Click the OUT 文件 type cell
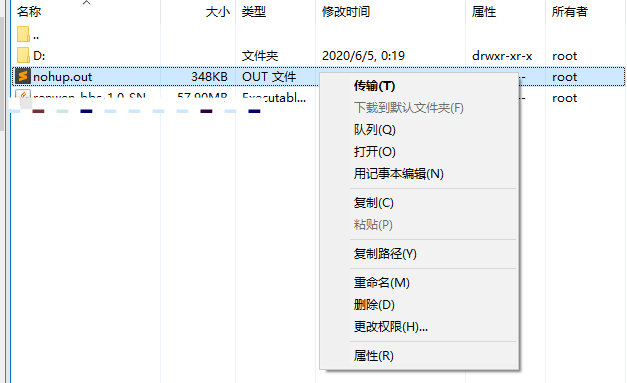Screen dimensions: 627x383 269,77
